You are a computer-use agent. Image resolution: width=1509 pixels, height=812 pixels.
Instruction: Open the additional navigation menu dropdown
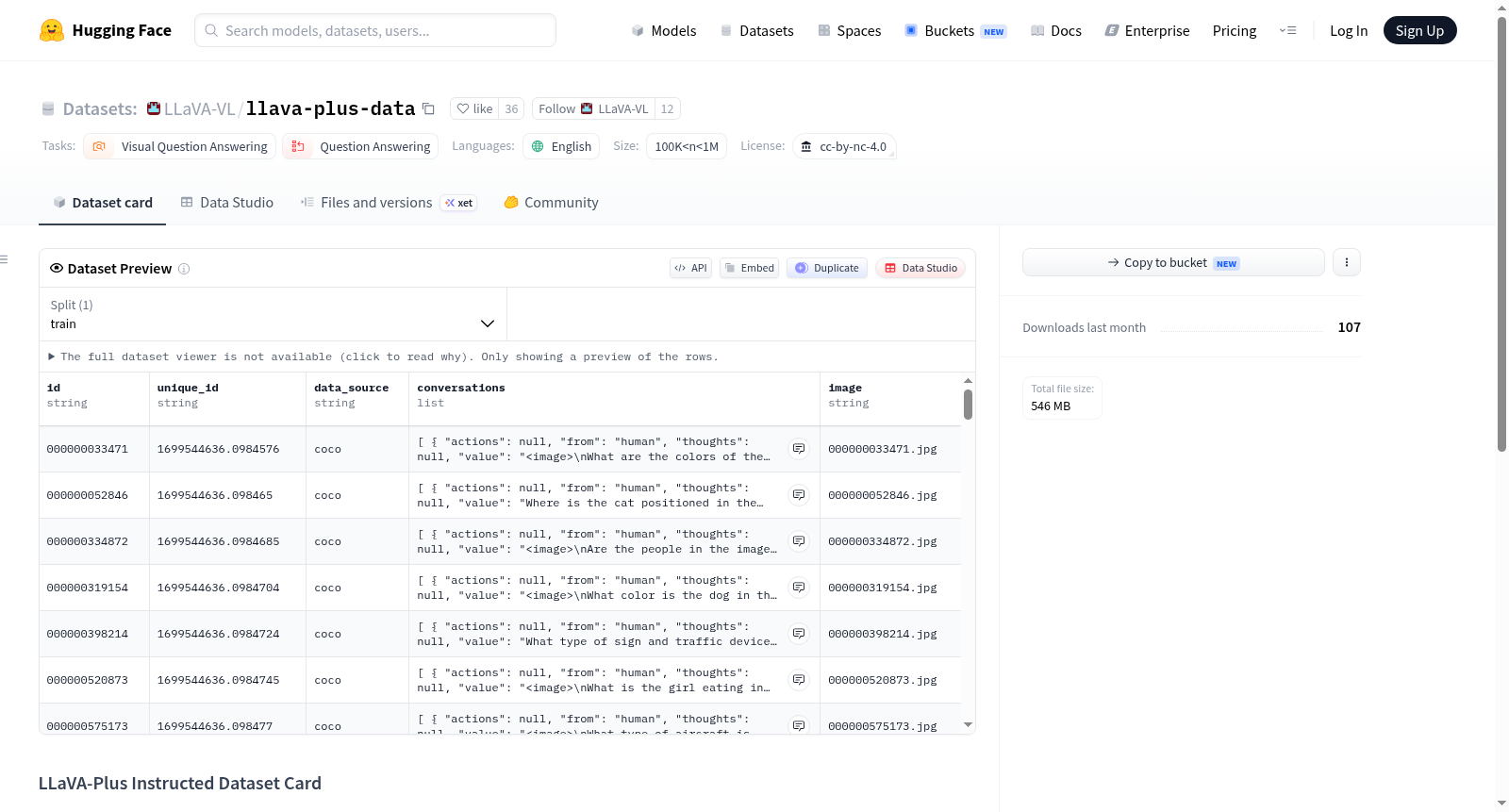coord(1287,30)
